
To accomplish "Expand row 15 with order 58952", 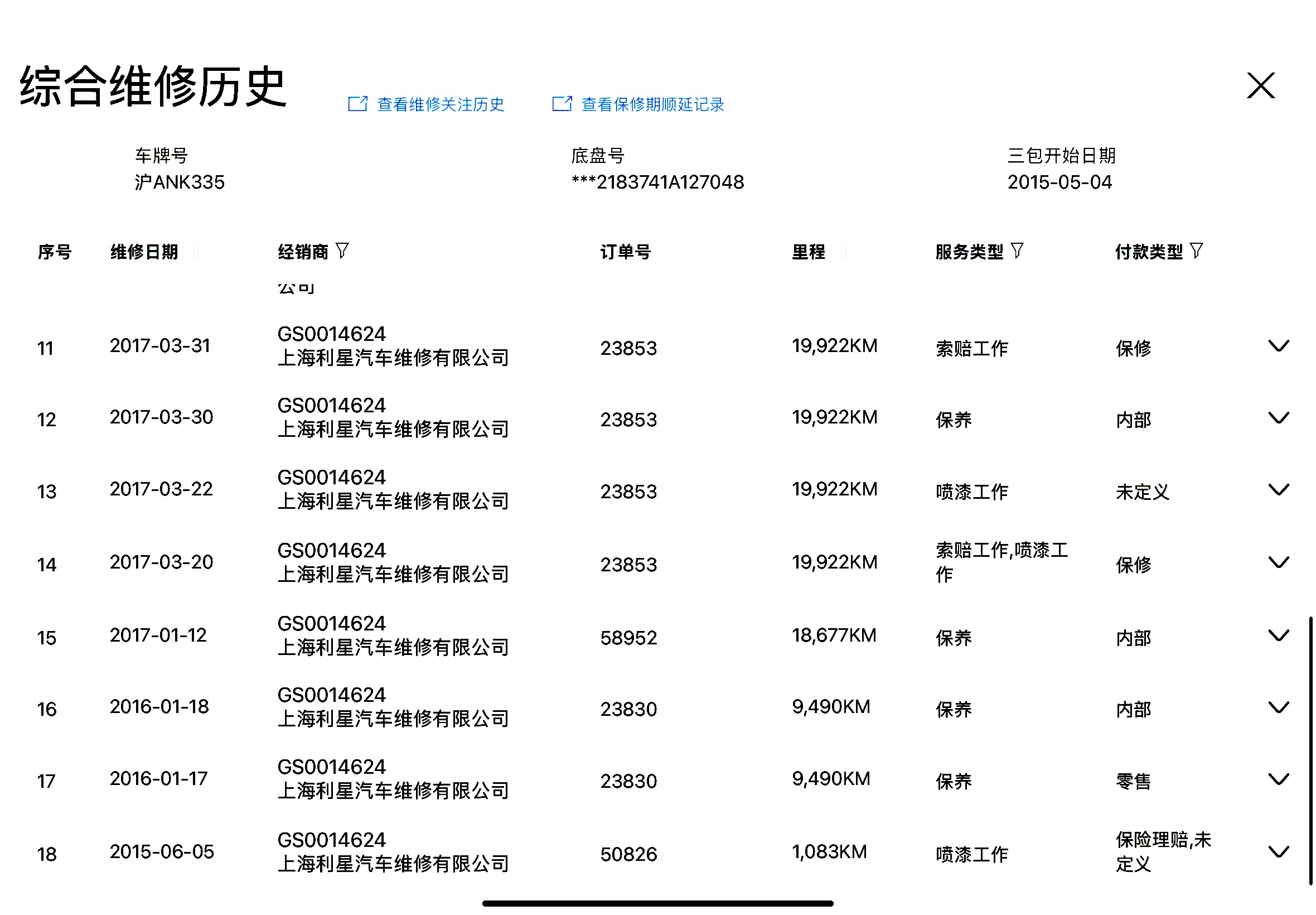I will [1278, 635].
